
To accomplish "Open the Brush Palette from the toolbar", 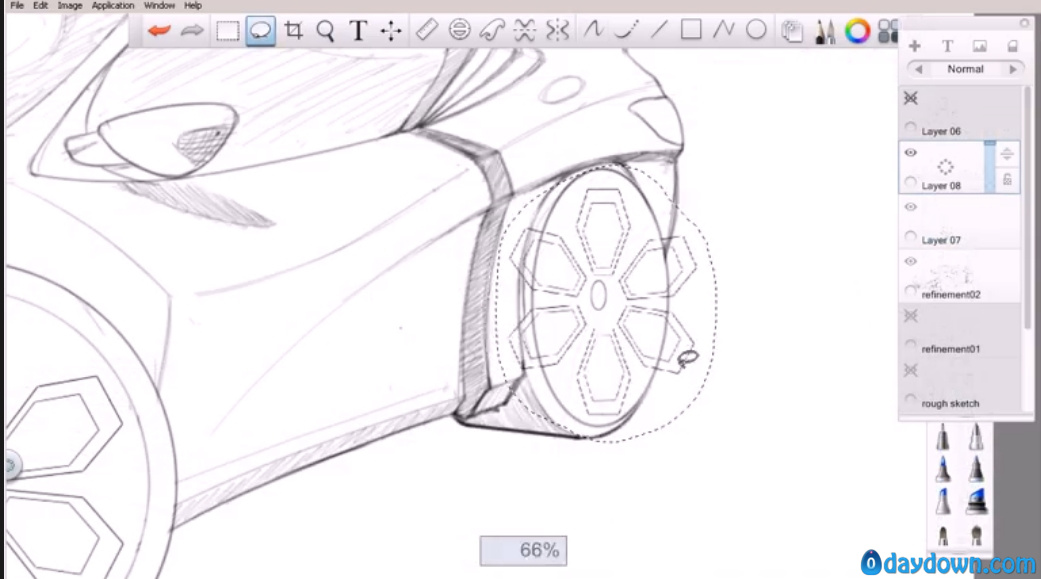I will coord(825,31).
